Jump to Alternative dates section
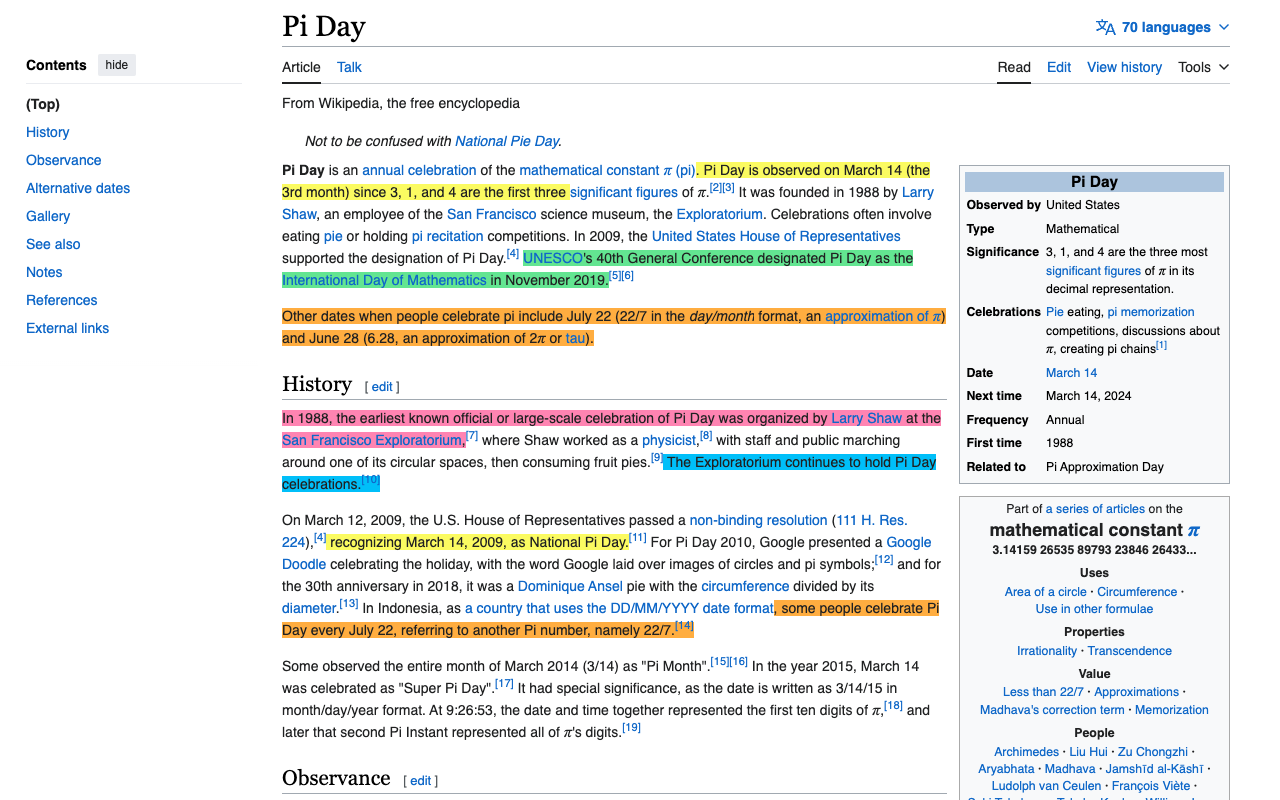1280x800 pixels. (x=78, y=188)
